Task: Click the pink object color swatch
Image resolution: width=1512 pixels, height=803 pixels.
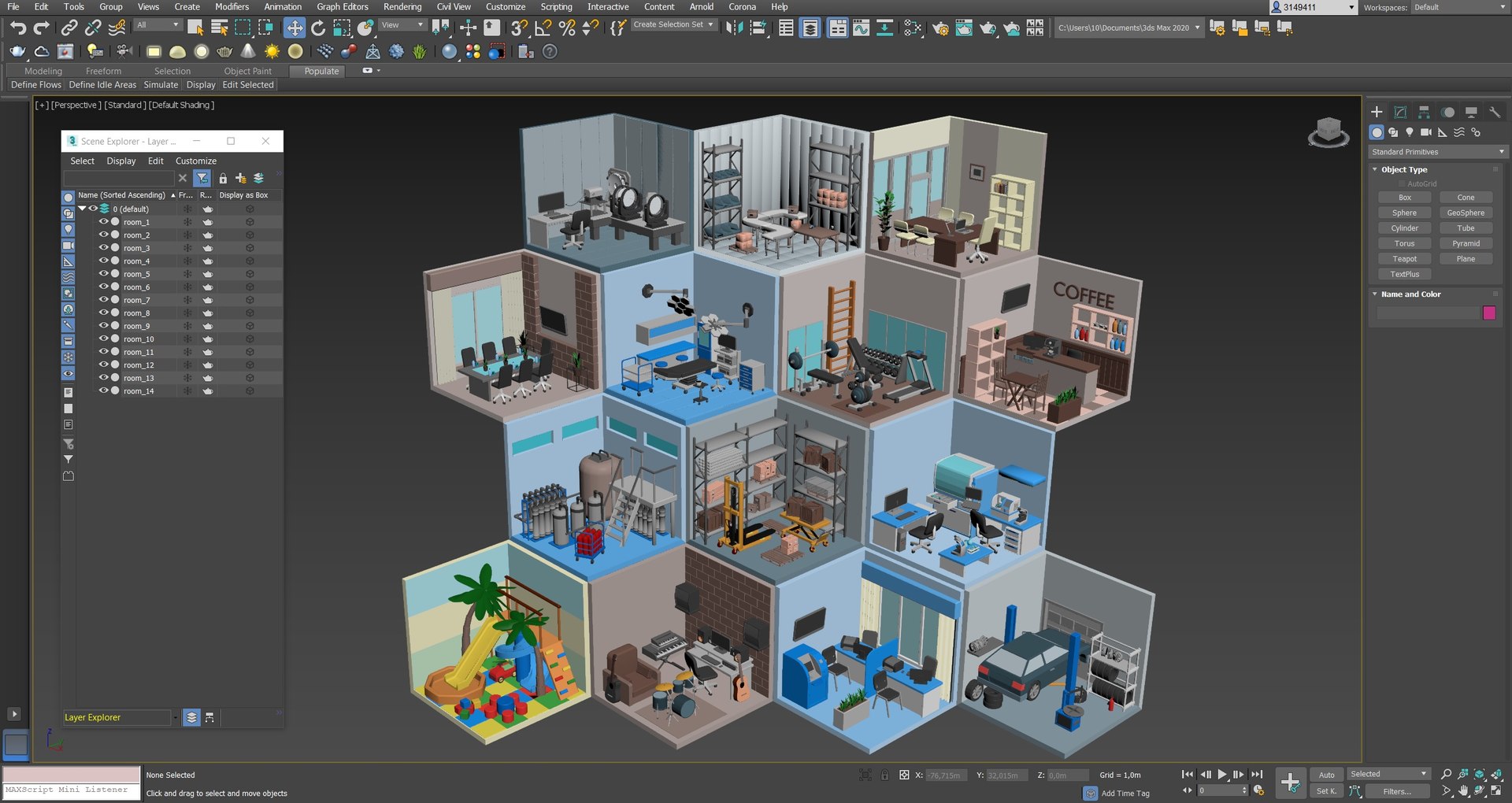Action: 1489,313
